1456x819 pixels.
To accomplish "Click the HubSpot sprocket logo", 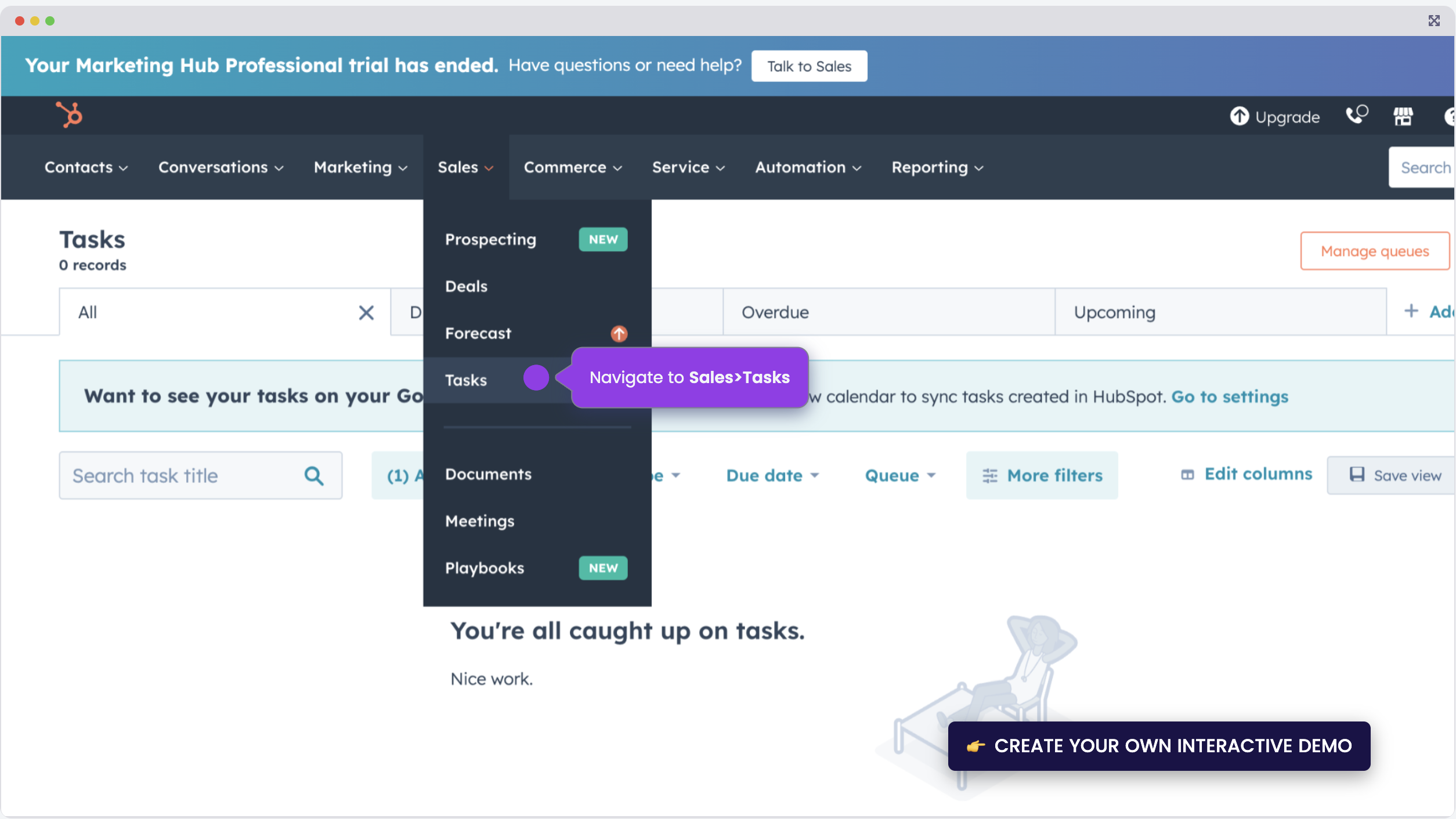I will click(69, 115).
